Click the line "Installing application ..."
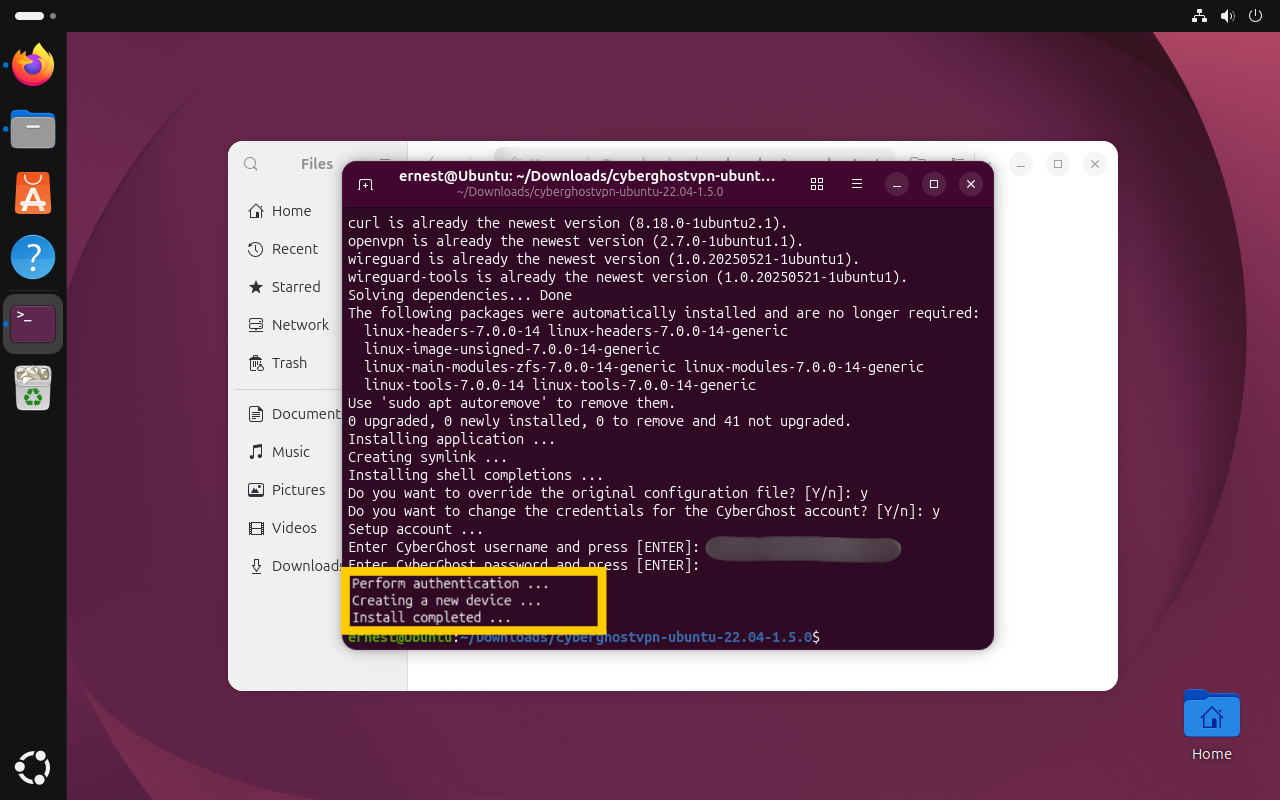 (451, 439)
